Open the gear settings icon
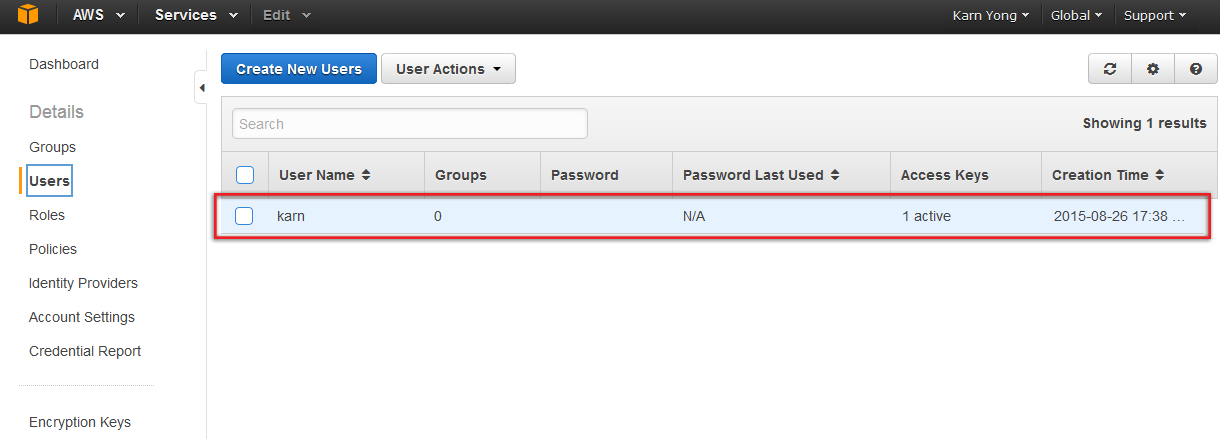 [1152, 69]
